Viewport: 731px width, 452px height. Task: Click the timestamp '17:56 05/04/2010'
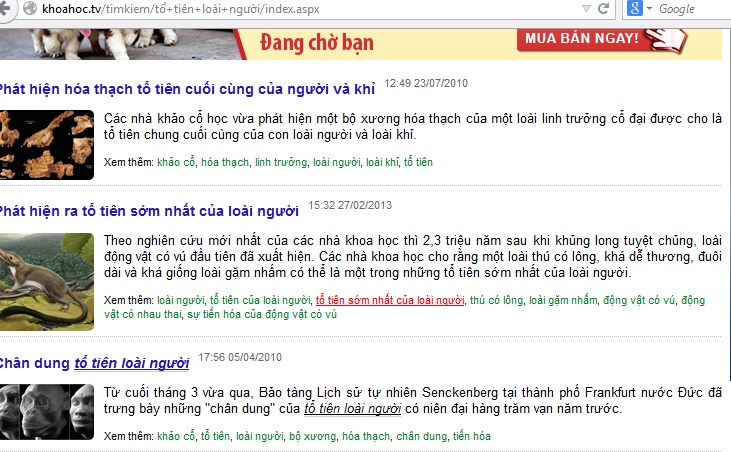tap(240, 357)
